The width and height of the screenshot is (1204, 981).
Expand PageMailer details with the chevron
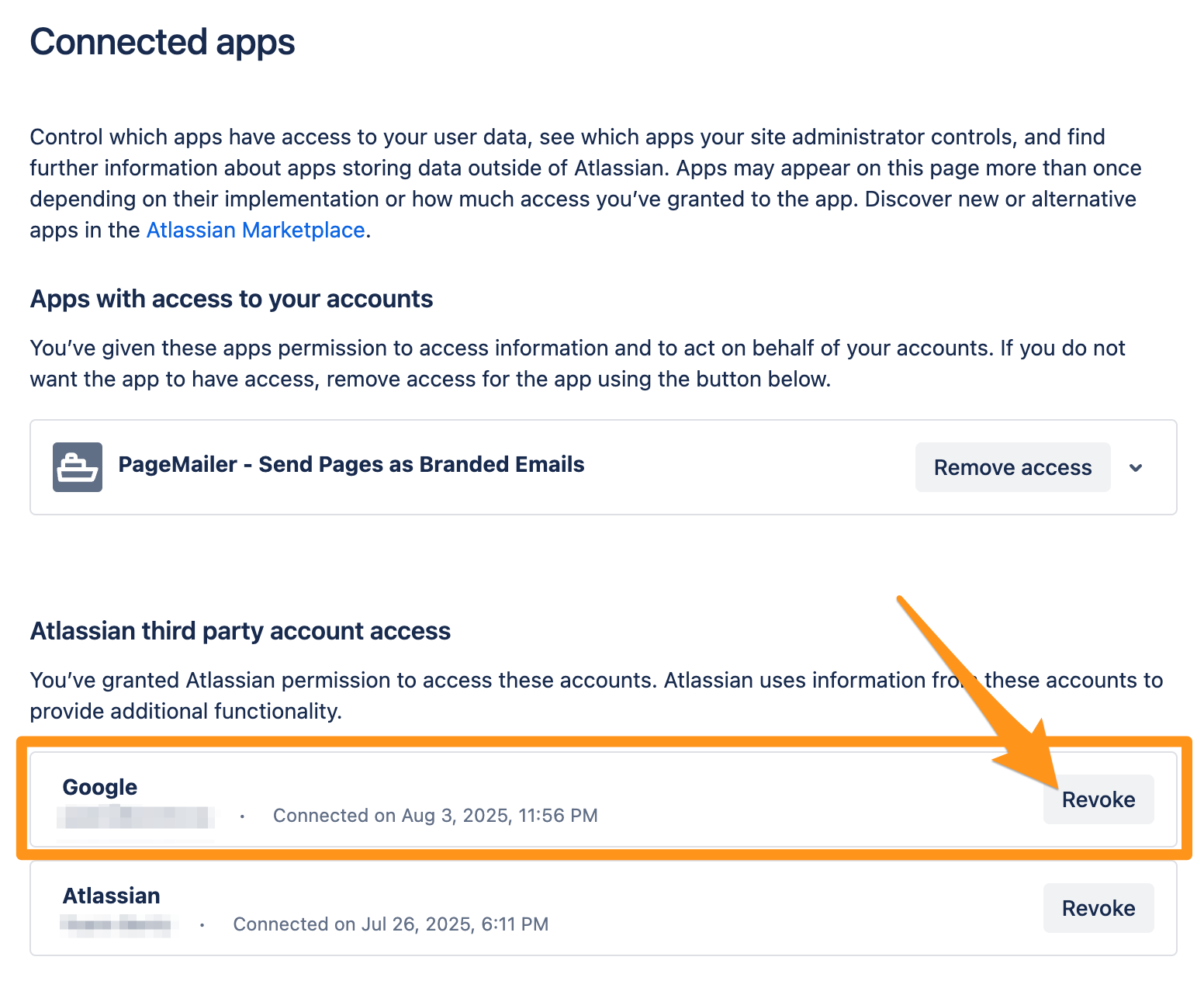[x=1136, y=467]
